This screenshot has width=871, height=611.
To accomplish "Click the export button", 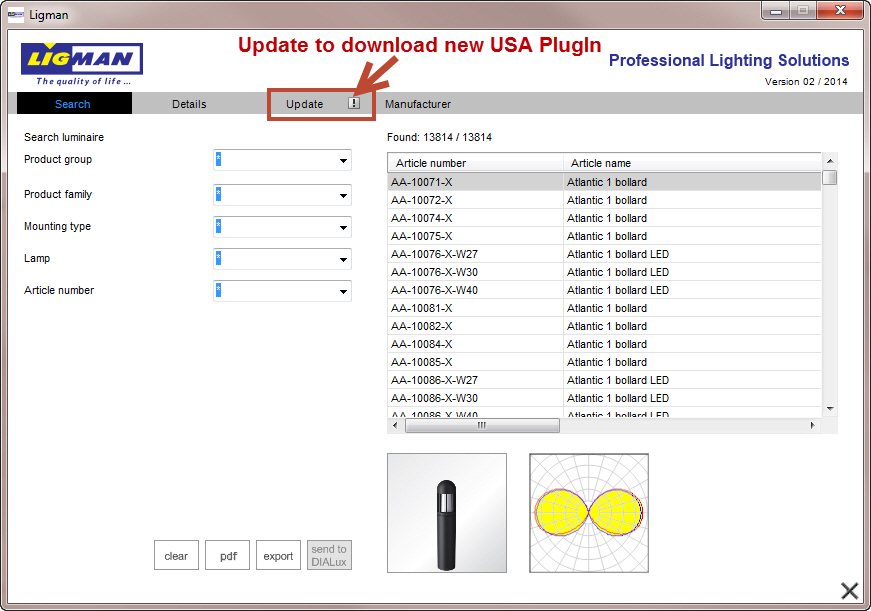I will click(x=278, y=555).
